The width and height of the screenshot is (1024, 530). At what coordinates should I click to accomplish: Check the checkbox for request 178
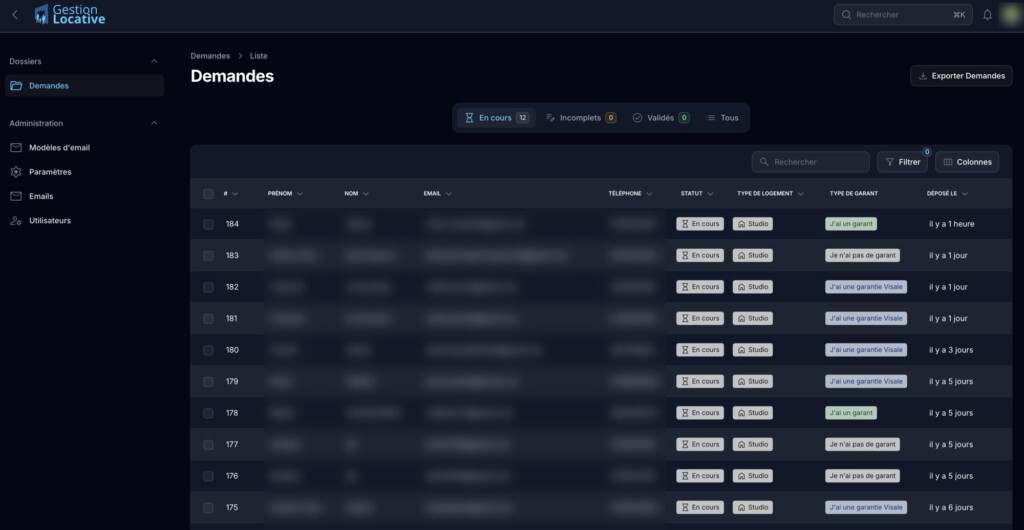point(208,413)
